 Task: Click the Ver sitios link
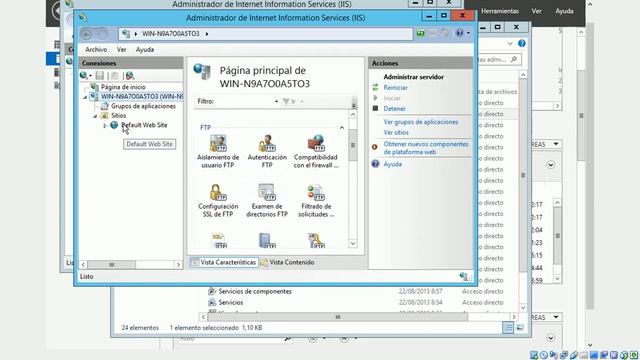pyautogui.click(x=396, y=132)
